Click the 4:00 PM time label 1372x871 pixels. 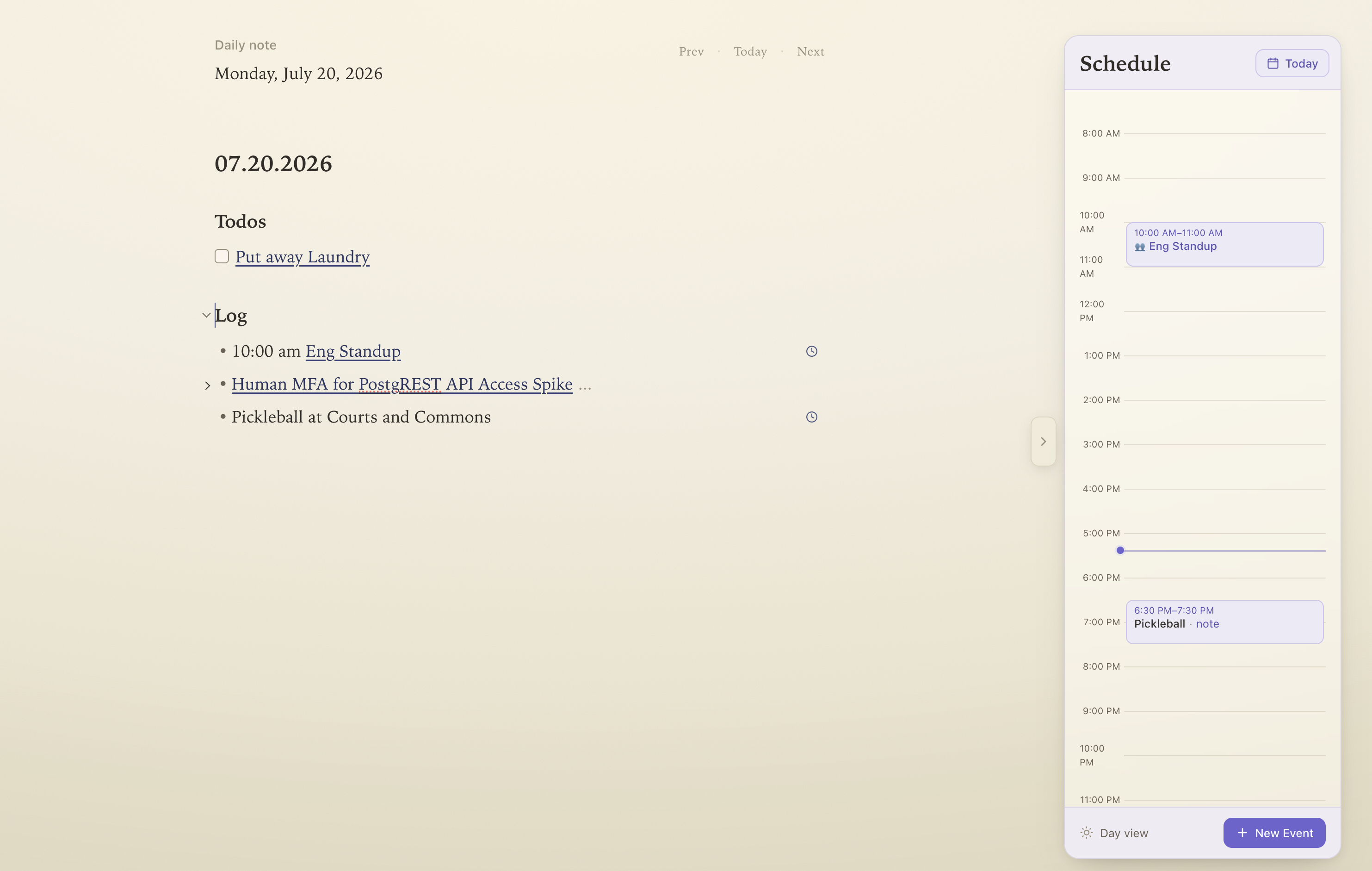[1101, 489]
